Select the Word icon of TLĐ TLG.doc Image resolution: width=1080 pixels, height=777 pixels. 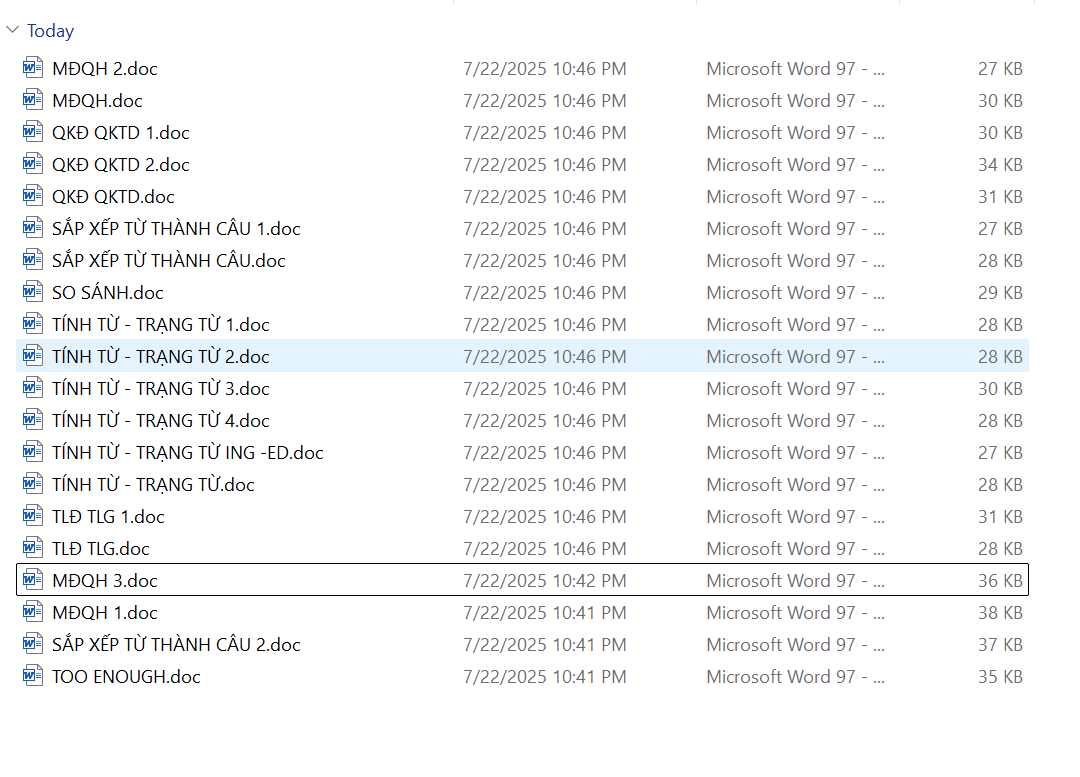33,549
